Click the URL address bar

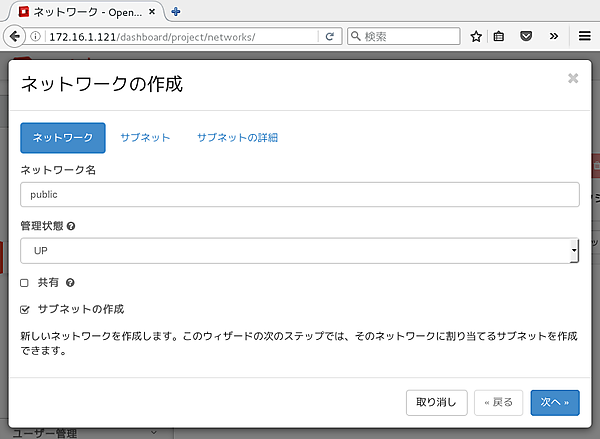click(x=182, y=36)
